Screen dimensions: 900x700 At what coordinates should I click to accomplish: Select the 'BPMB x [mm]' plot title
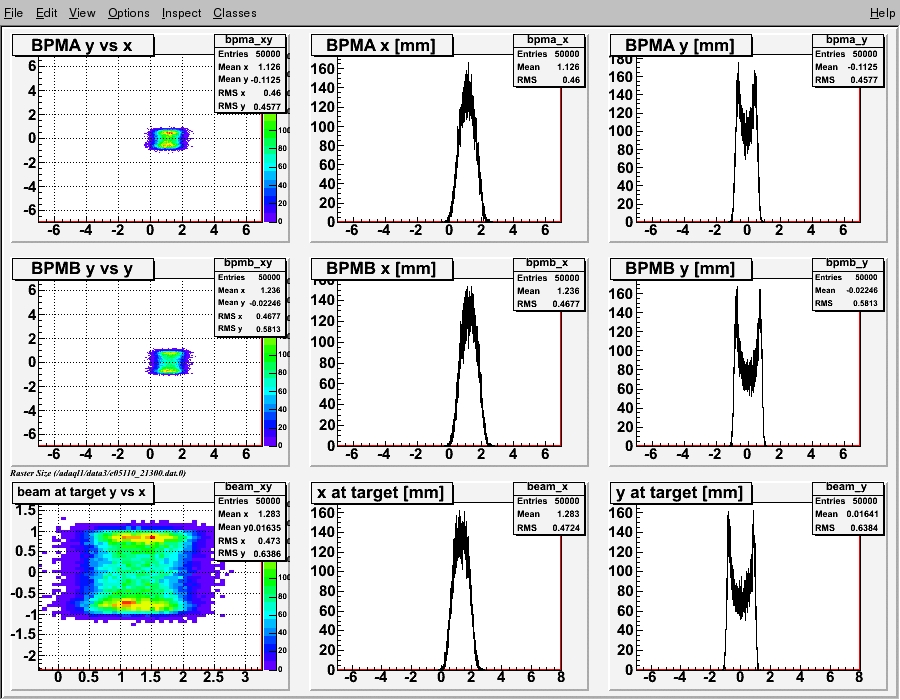(x=382, y=269)
